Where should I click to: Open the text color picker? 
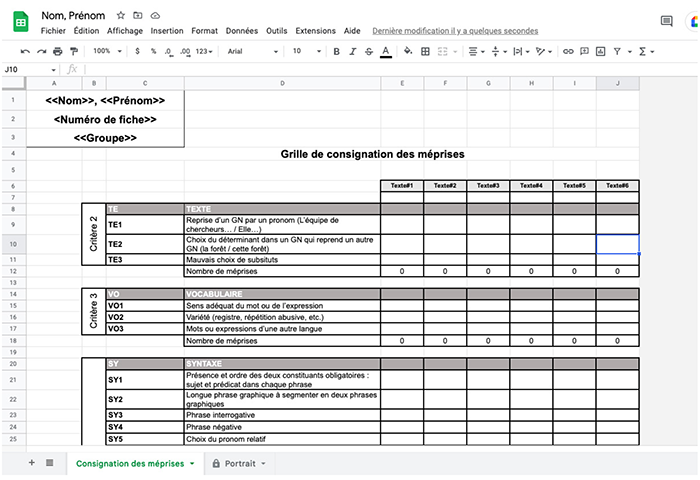386,52
